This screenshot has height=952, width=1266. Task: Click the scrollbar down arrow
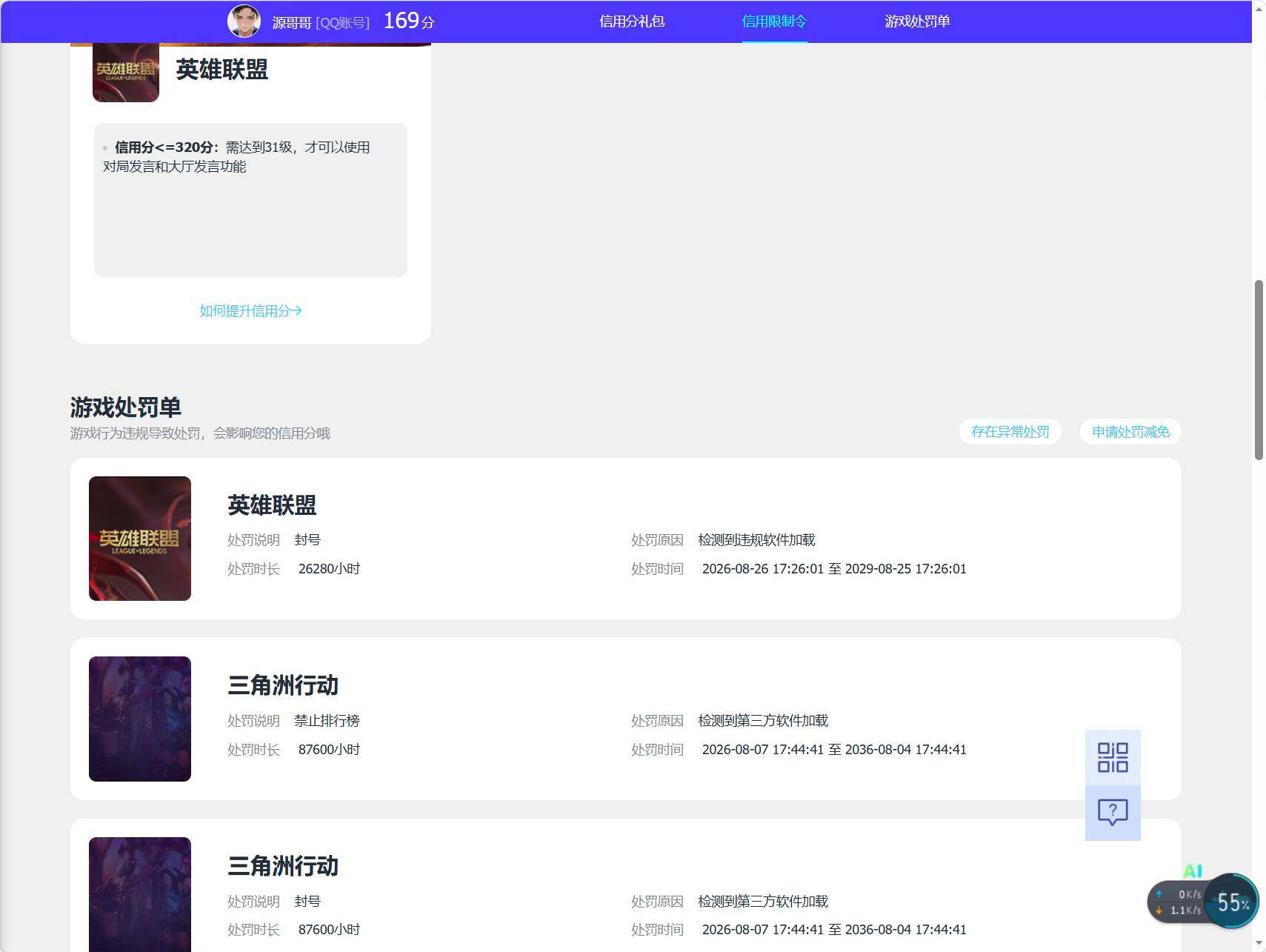(1259, 944)
